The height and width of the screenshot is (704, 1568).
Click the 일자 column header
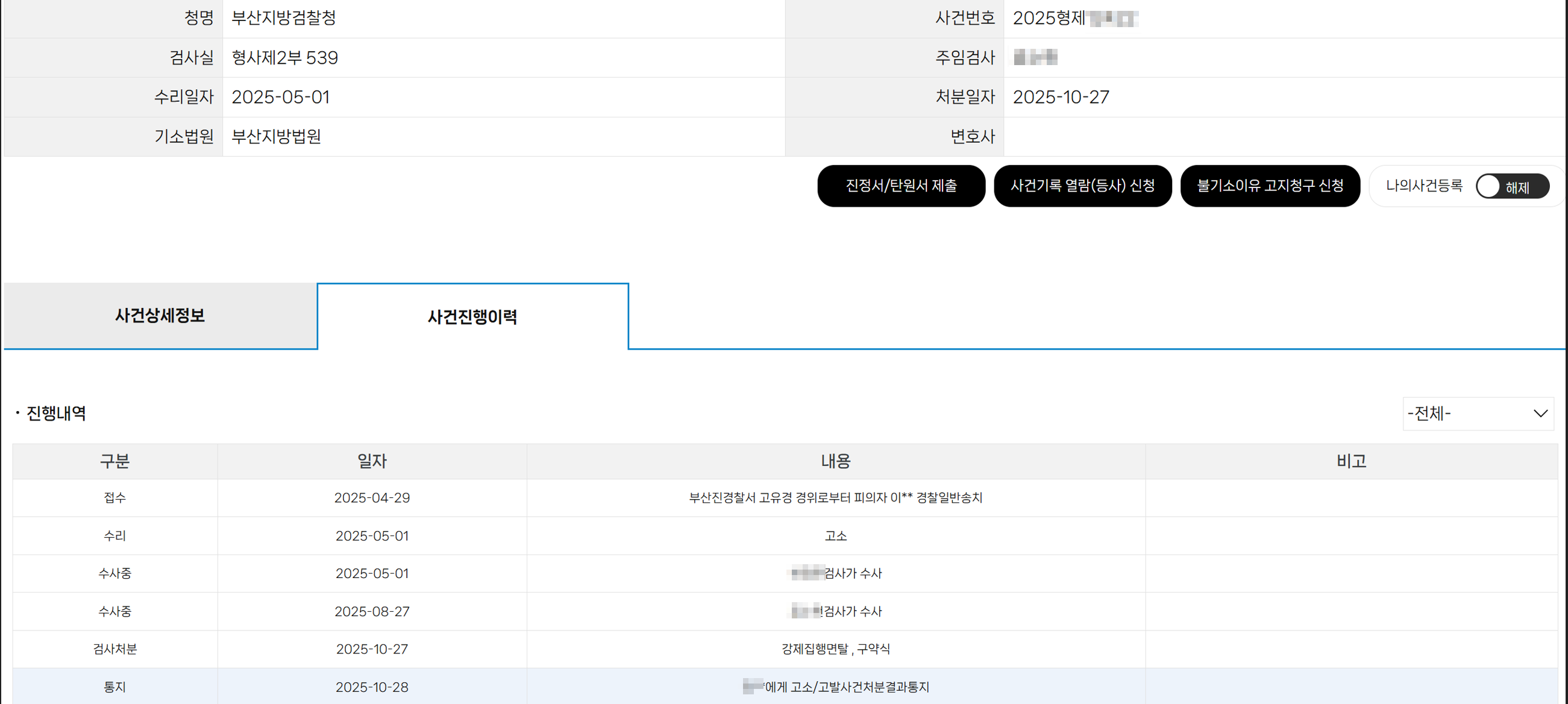pos(372,462)
